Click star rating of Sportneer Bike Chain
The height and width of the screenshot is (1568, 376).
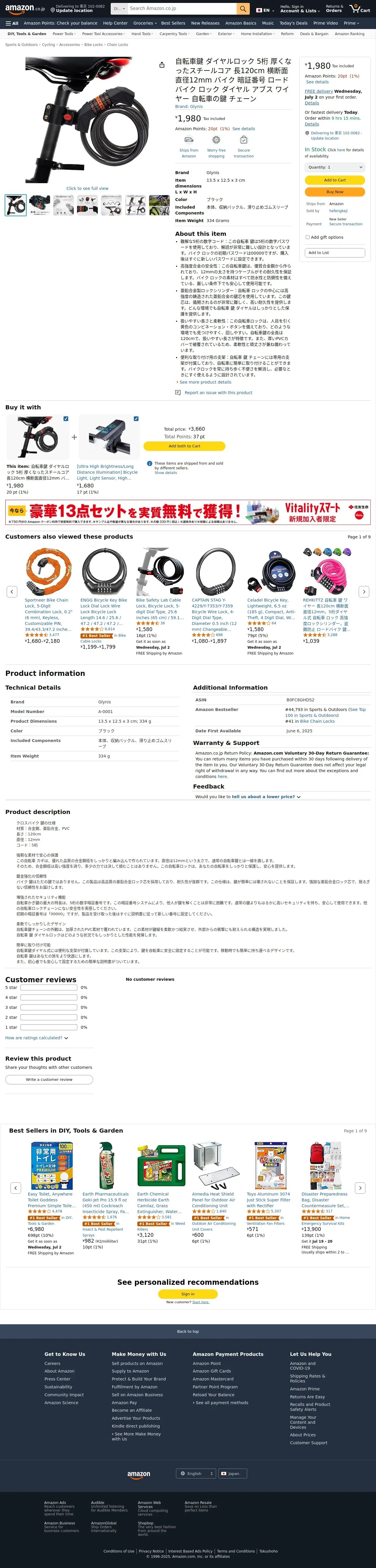[x=37, y=635]
